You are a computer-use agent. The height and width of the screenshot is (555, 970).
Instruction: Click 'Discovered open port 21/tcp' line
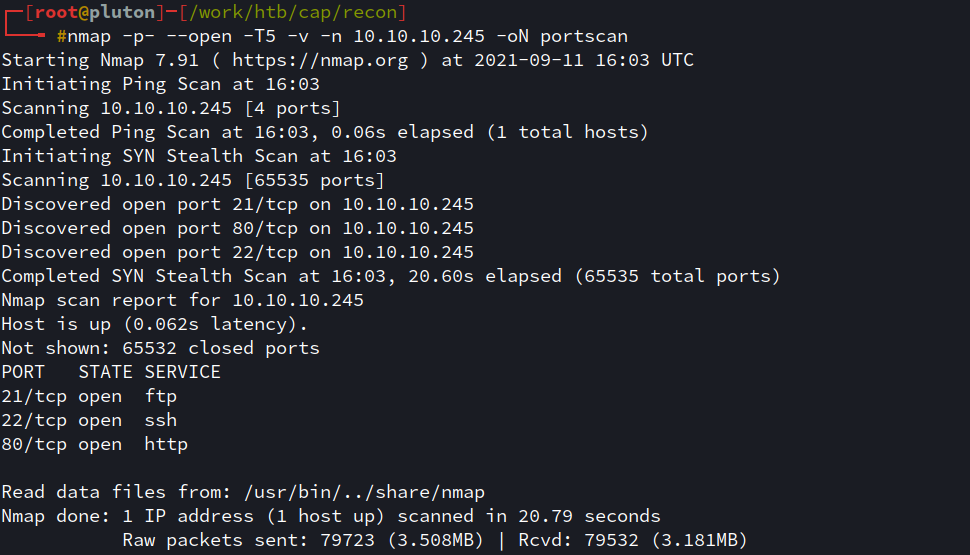238,205
